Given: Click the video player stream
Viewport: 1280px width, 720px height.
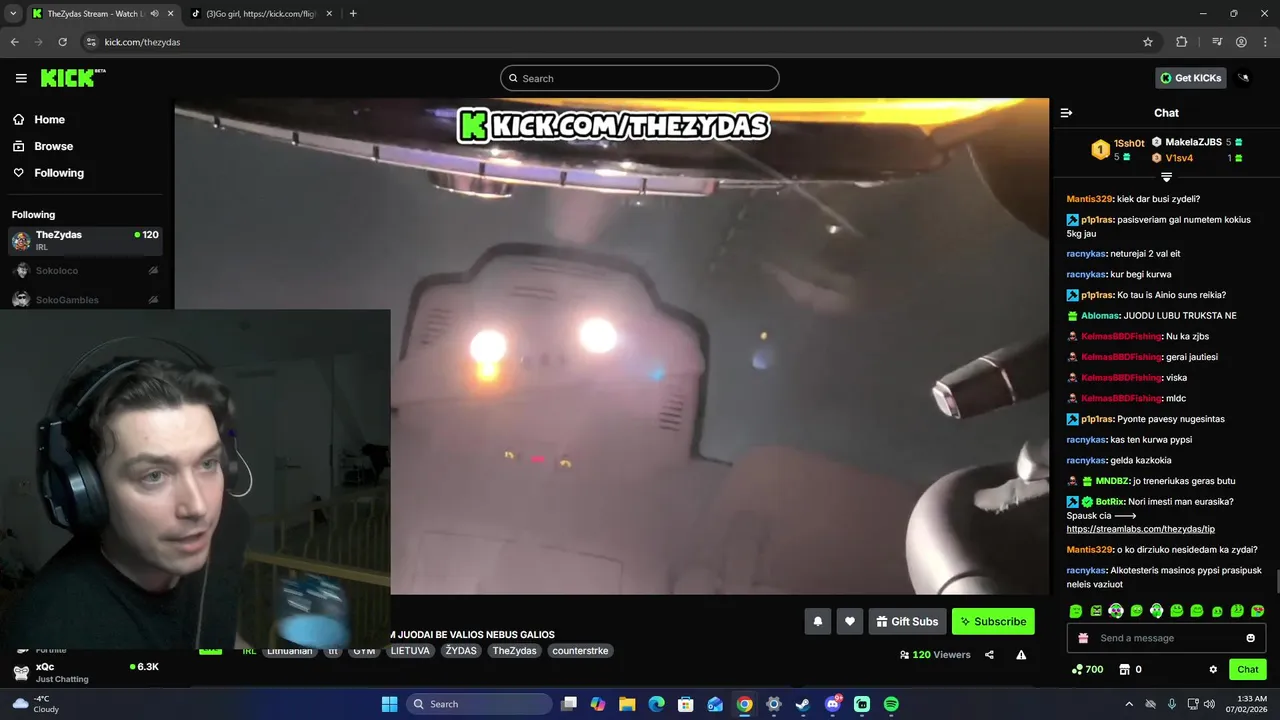Looking at the screenshot, I should pos(612,346).
